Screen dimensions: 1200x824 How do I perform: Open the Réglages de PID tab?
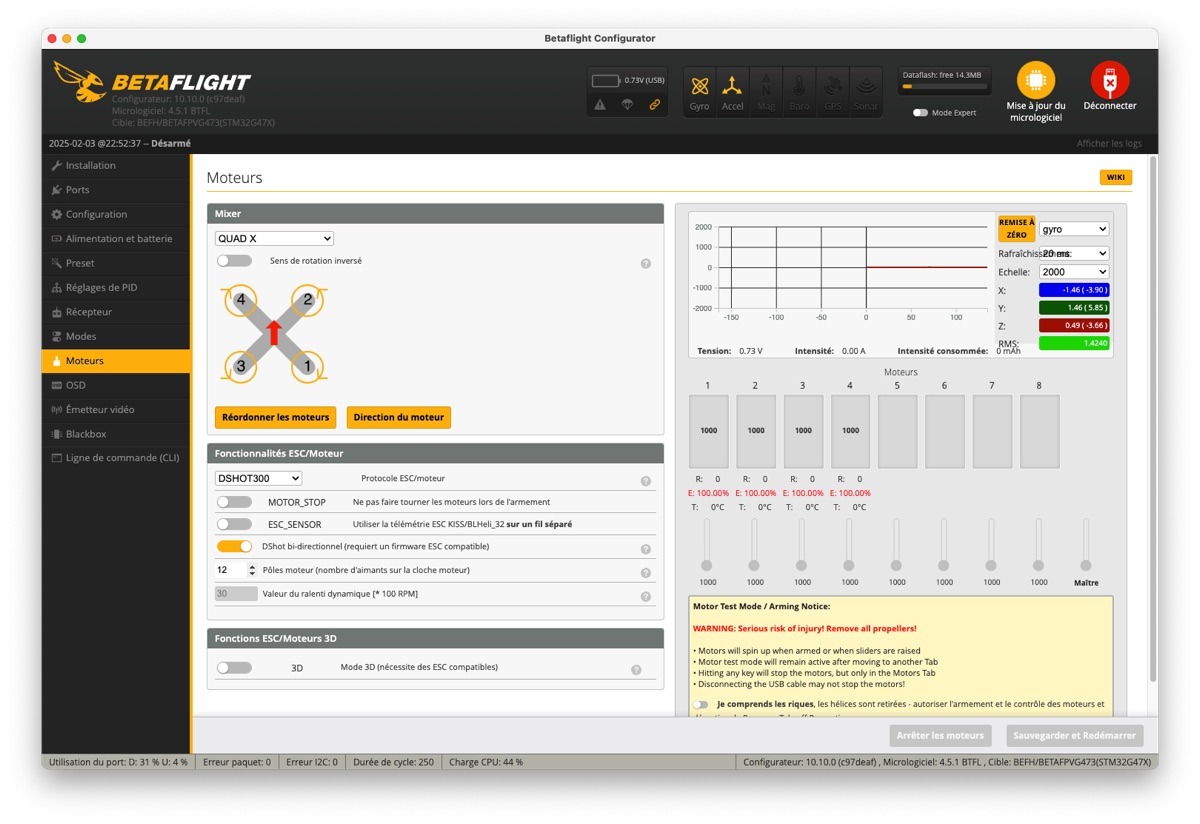pyautogui.click(x=116, y=288)
